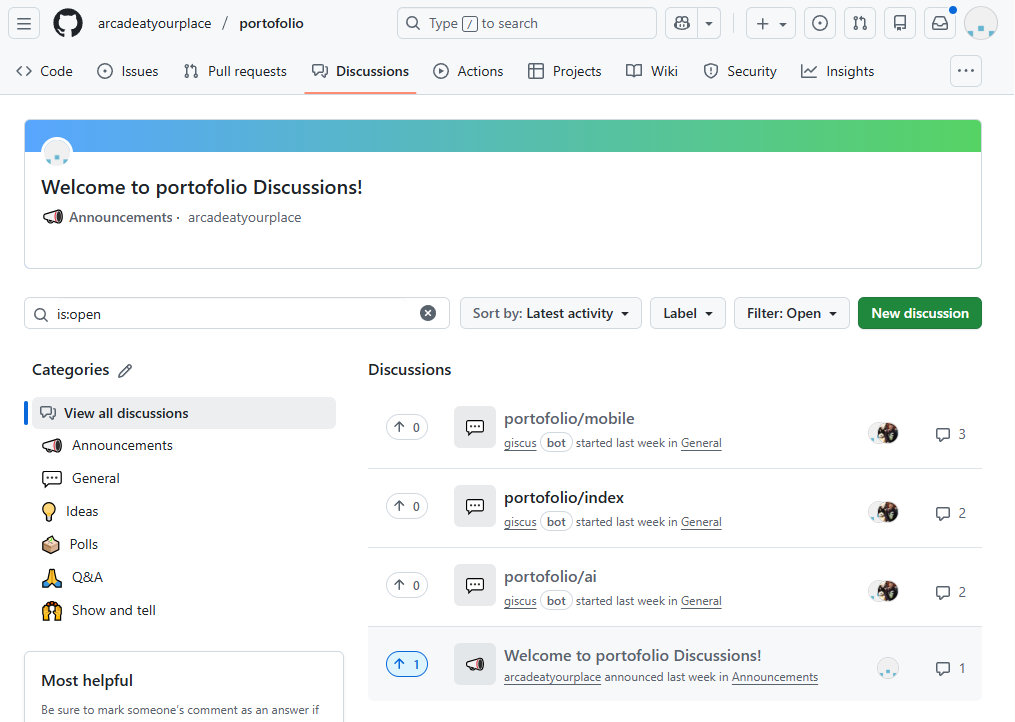Open Copilot chat icon
Viewport: 1015px width, 722px height.
pyautogui.click(x=683, y=23)
